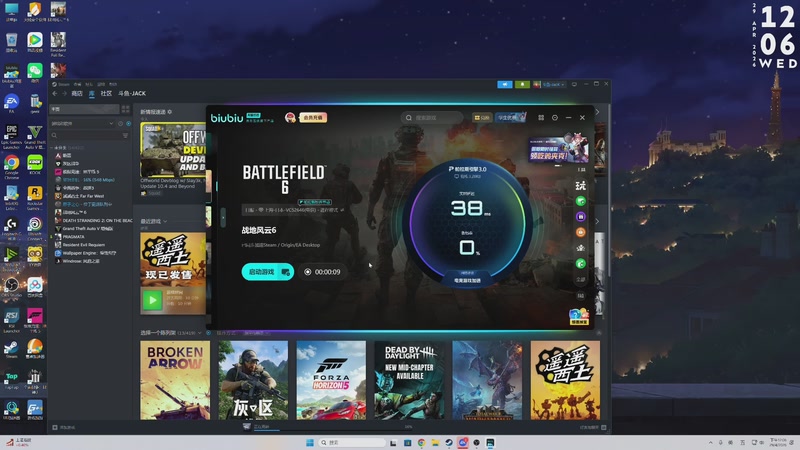Select DEATH STRANDING 2 in Steam library list
The width and height of the screenshot is (800, 450).
pyautogui.click(x=93, y=220)
